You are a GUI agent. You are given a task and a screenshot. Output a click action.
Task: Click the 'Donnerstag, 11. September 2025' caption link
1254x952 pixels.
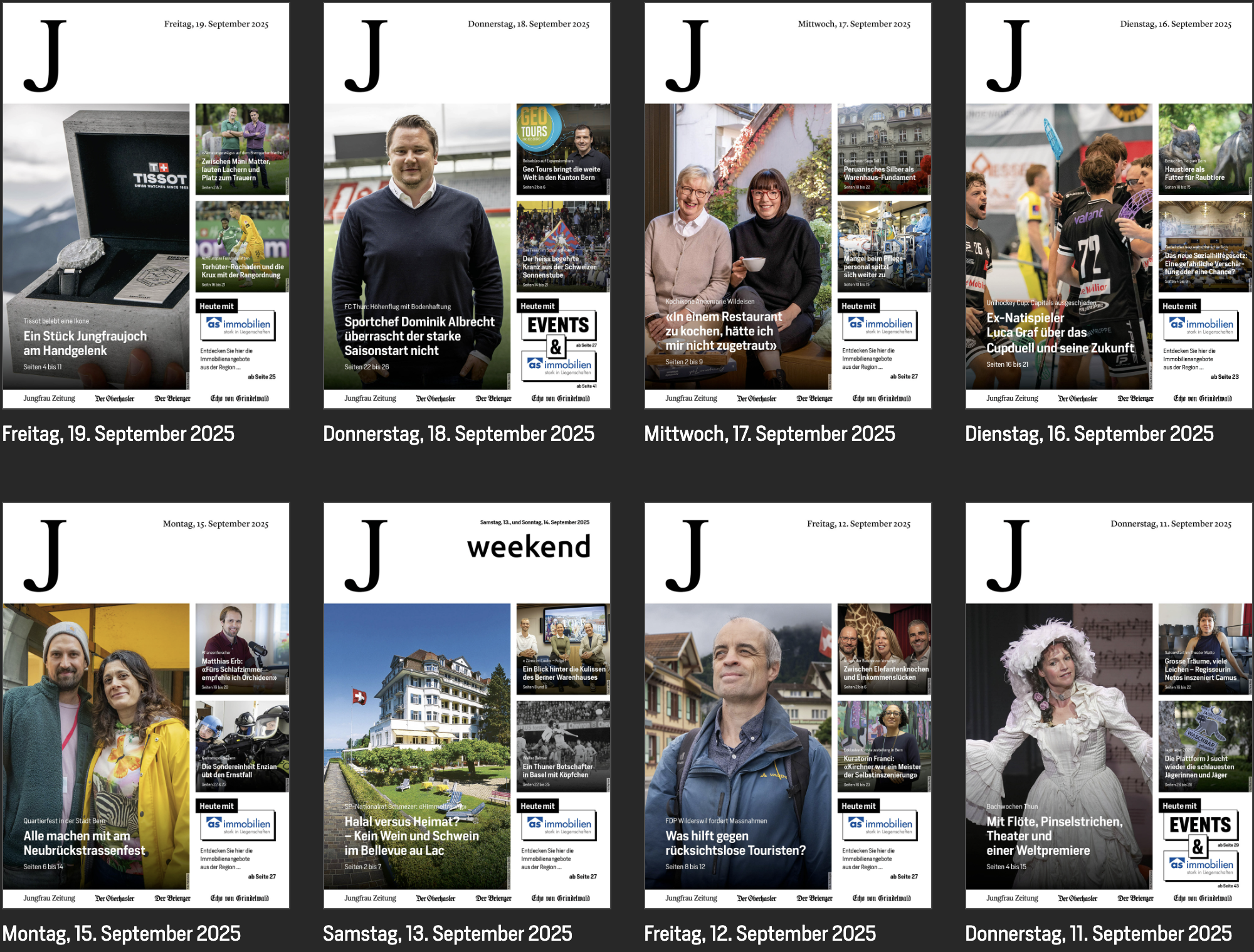1098,933
